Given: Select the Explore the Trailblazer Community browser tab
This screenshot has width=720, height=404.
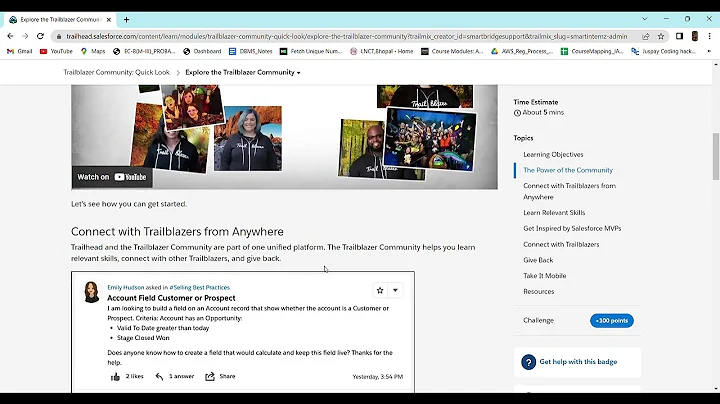Looking at the screenshot, I should coord(60,20).
